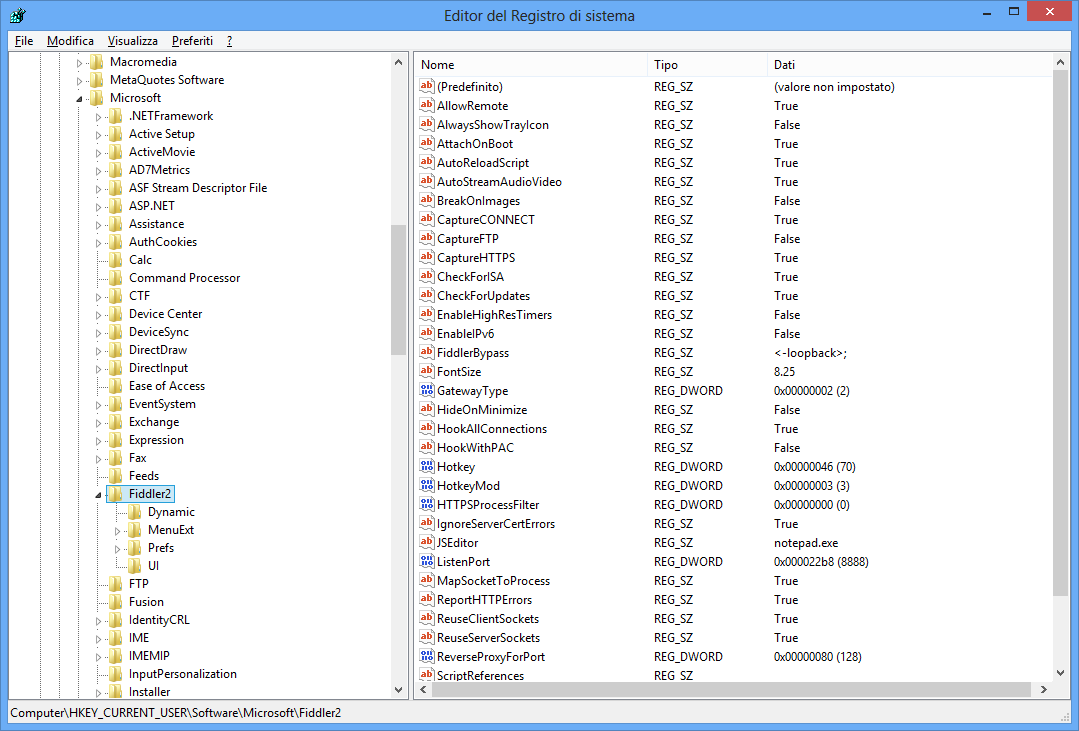Image resolution: width=1079 pixels, height=731 pixels.
Task: Click scroll-up arrow of the key tree
Action: click(x=398, y=62)
